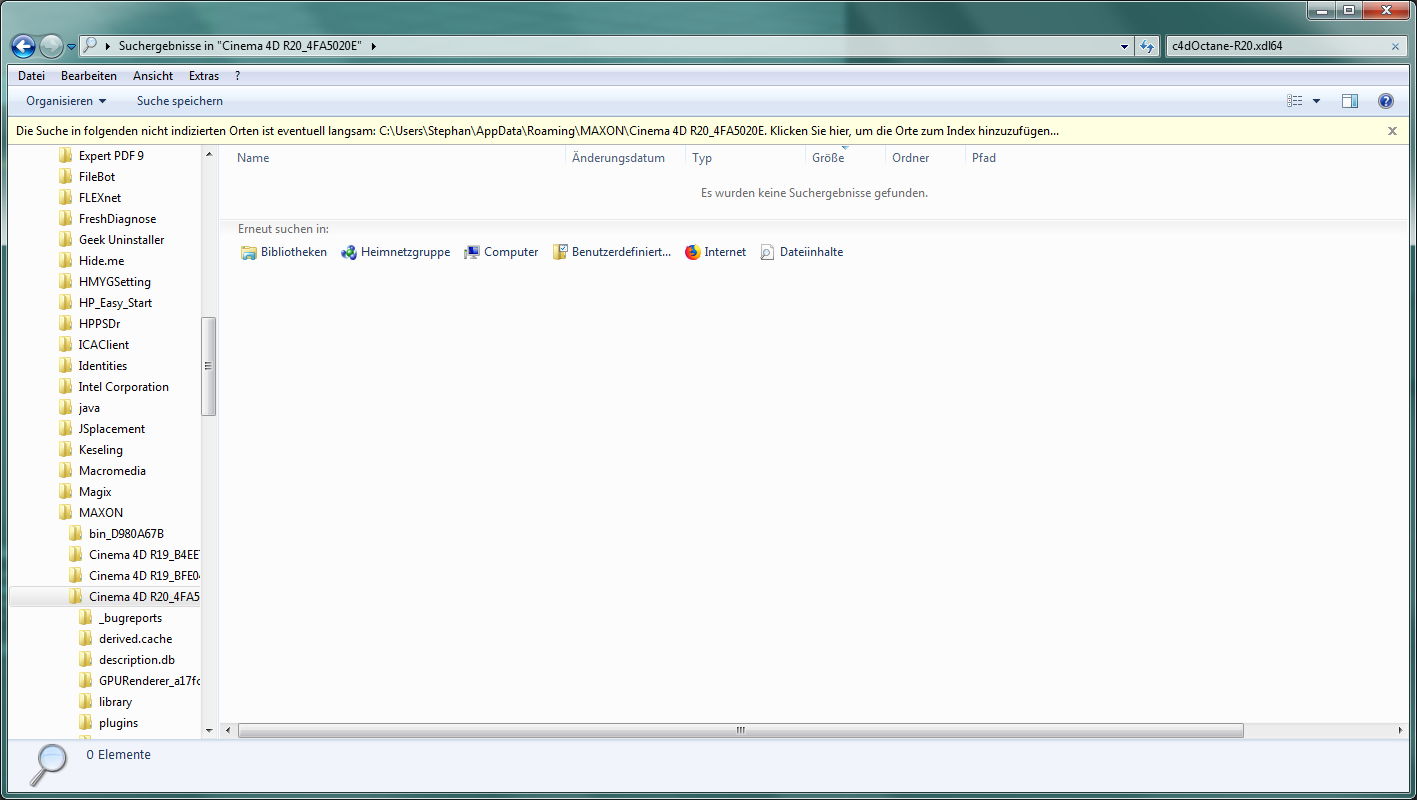Open the Extras menu
The image size is (1417, 800).
coord(204,76)
